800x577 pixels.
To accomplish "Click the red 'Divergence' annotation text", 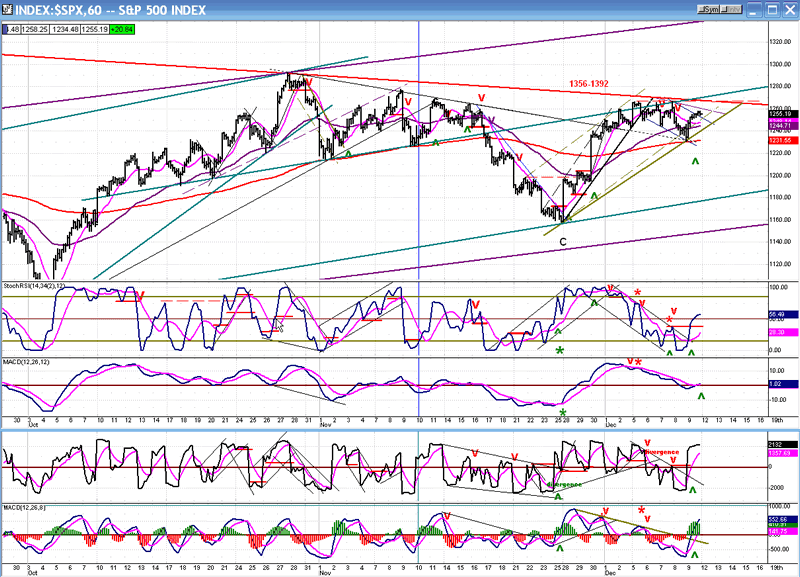I will click(661, 451).
